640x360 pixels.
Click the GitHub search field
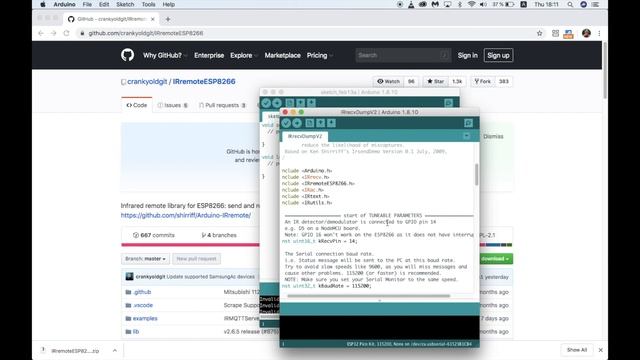(403, 55)
